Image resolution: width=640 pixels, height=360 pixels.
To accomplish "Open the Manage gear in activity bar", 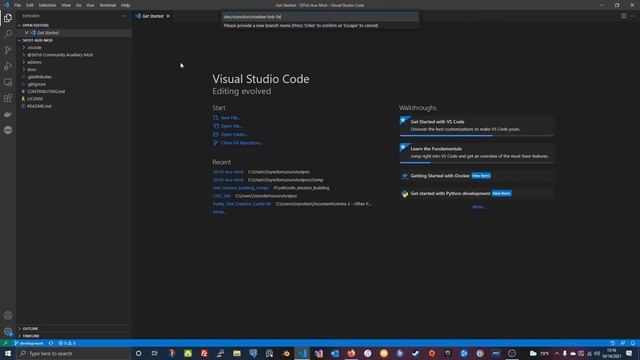I will (x=8, y=331).
